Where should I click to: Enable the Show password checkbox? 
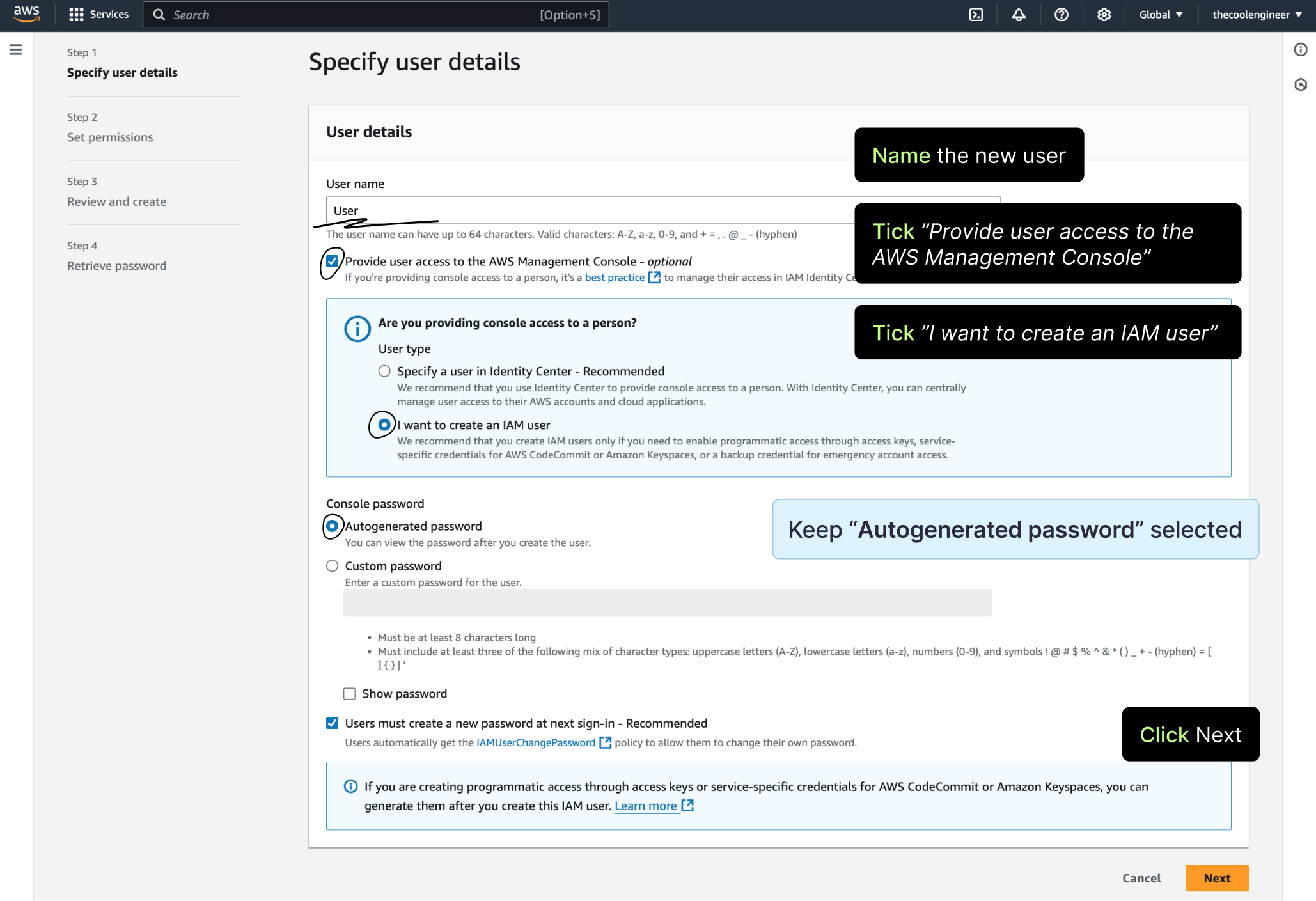349,694
